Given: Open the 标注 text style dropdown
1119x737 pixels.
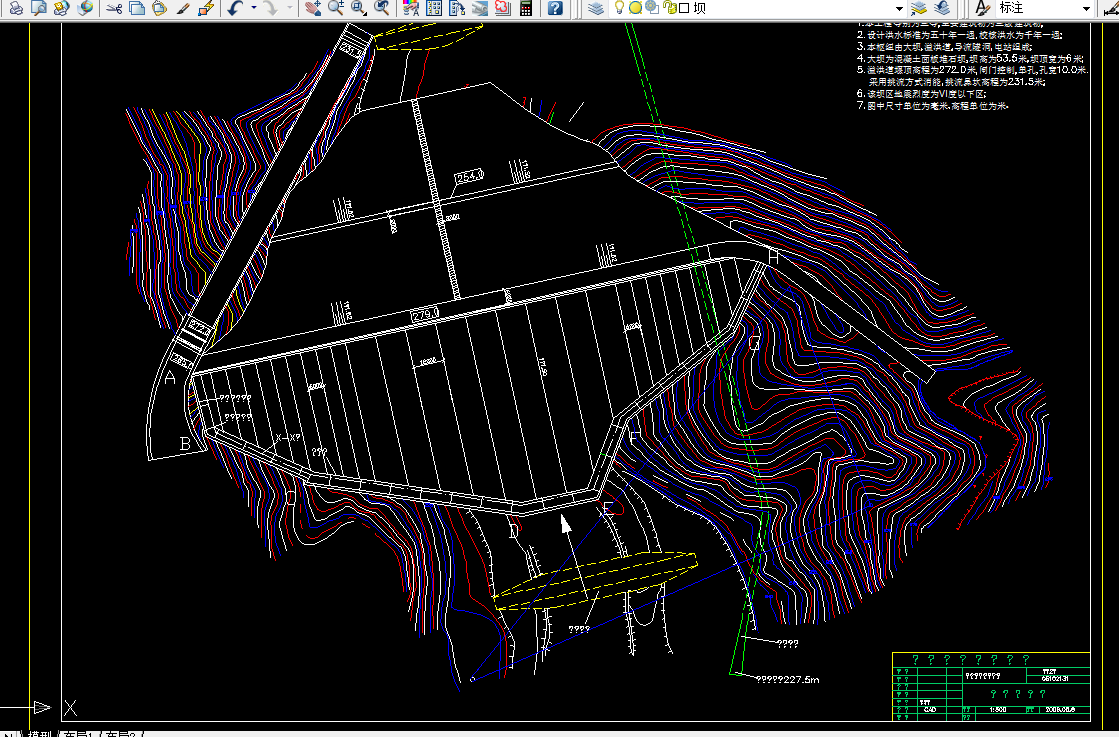Looking at the screenshot, I should (1088, 9).
